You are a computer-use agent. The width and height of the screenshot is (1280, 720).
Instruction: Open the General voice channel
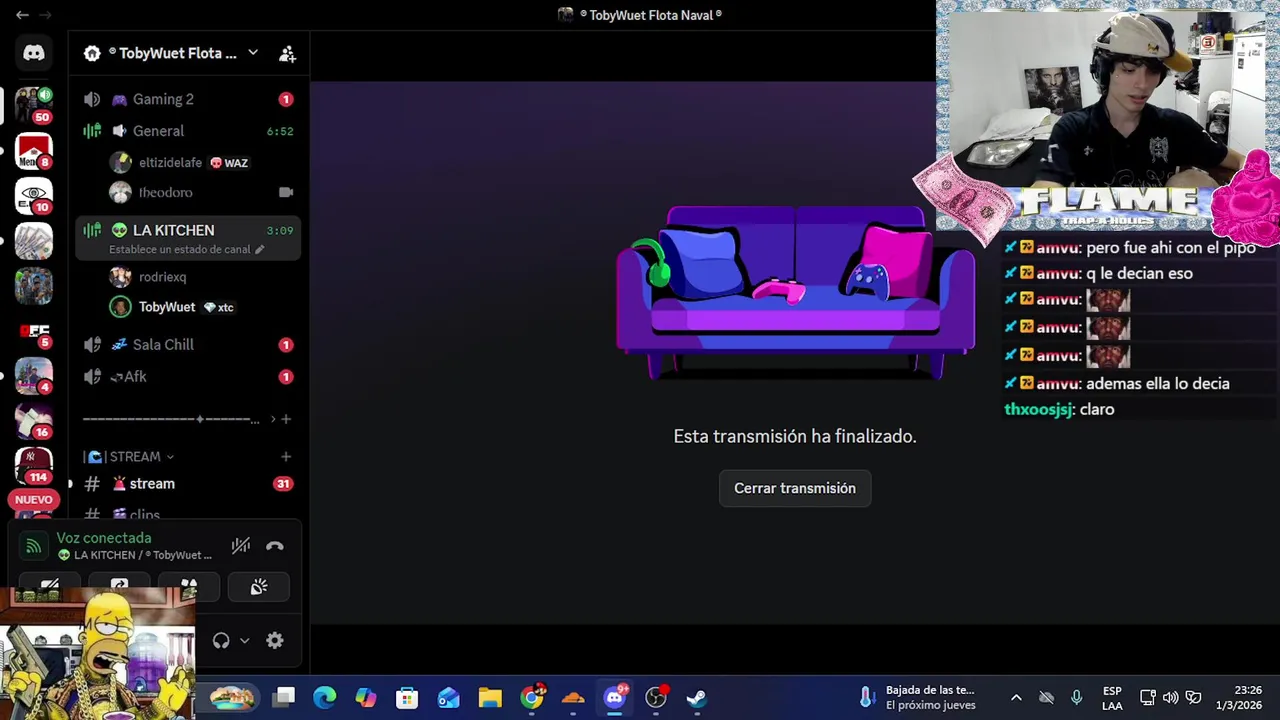click(188, 131)
